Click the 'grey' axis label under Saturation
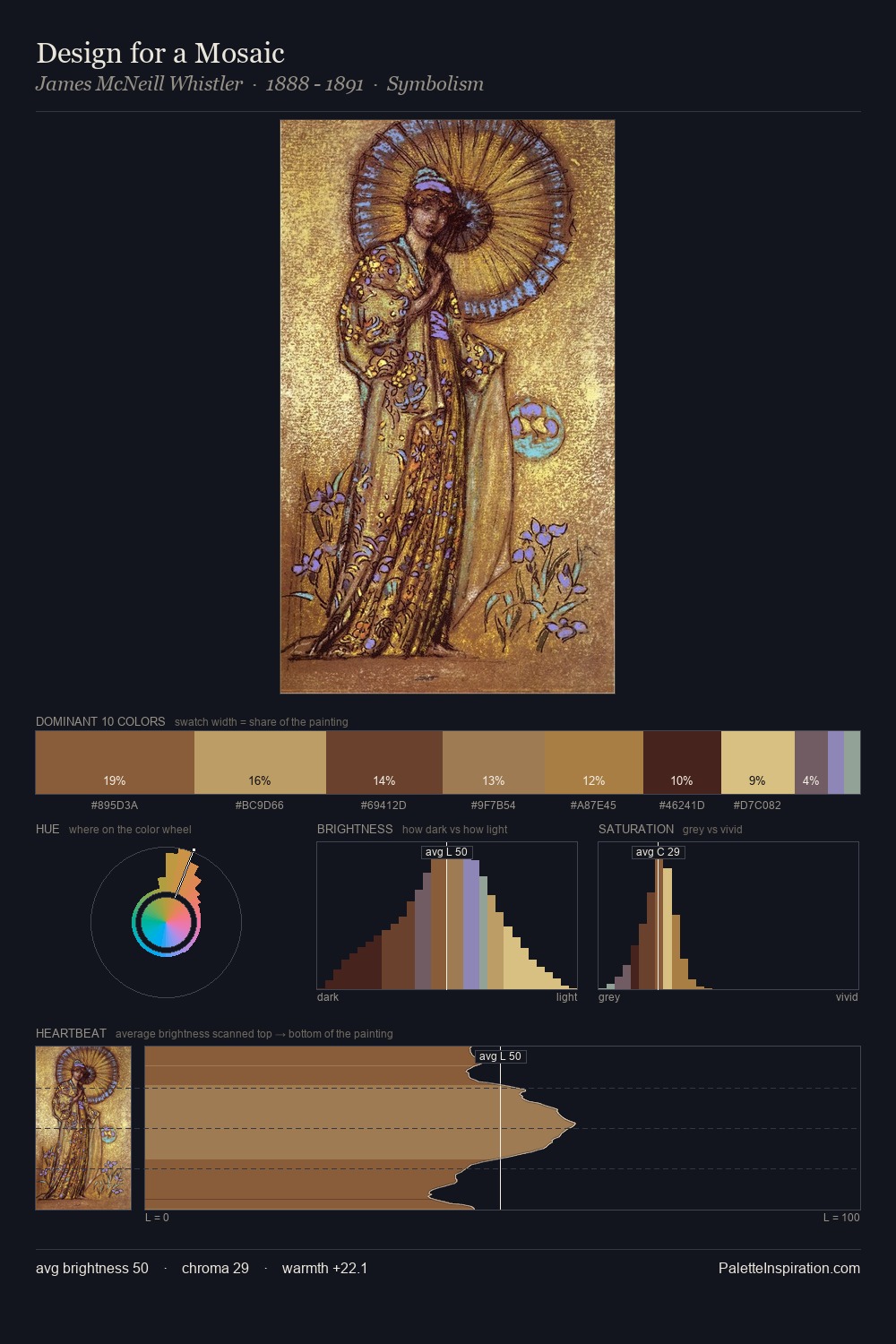The width and height of the screenshot is (896, 1344). tap(609, 997)
